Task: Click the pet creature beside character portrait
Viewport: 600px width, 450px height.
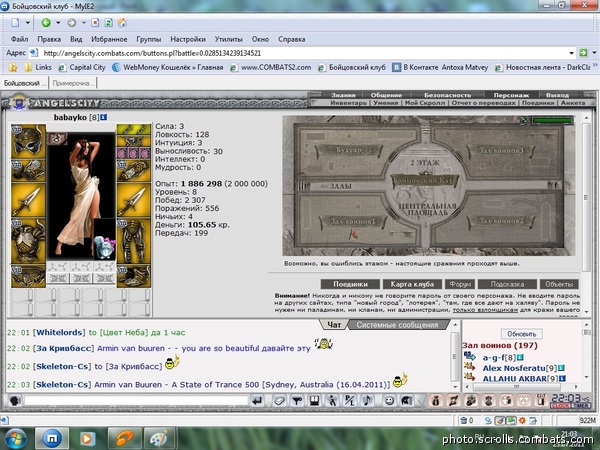Action: (104, 239)
